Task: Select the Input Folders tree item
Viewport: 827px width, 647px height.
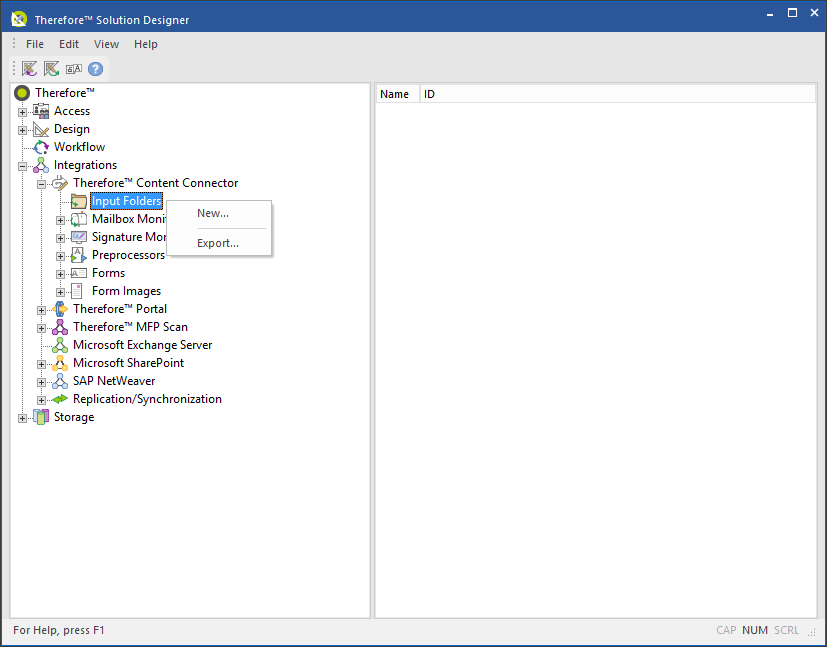Action: [x=126, y=201]
